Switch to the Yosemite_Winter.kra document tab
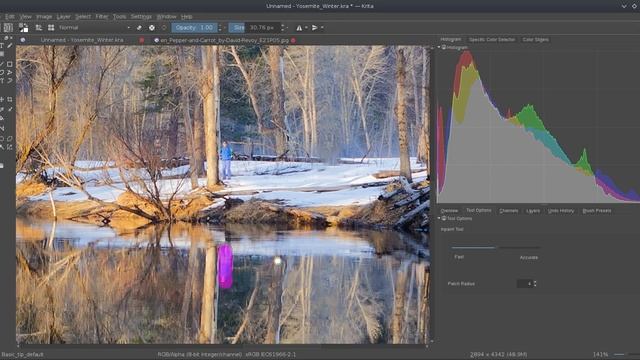 coord(82,40)
